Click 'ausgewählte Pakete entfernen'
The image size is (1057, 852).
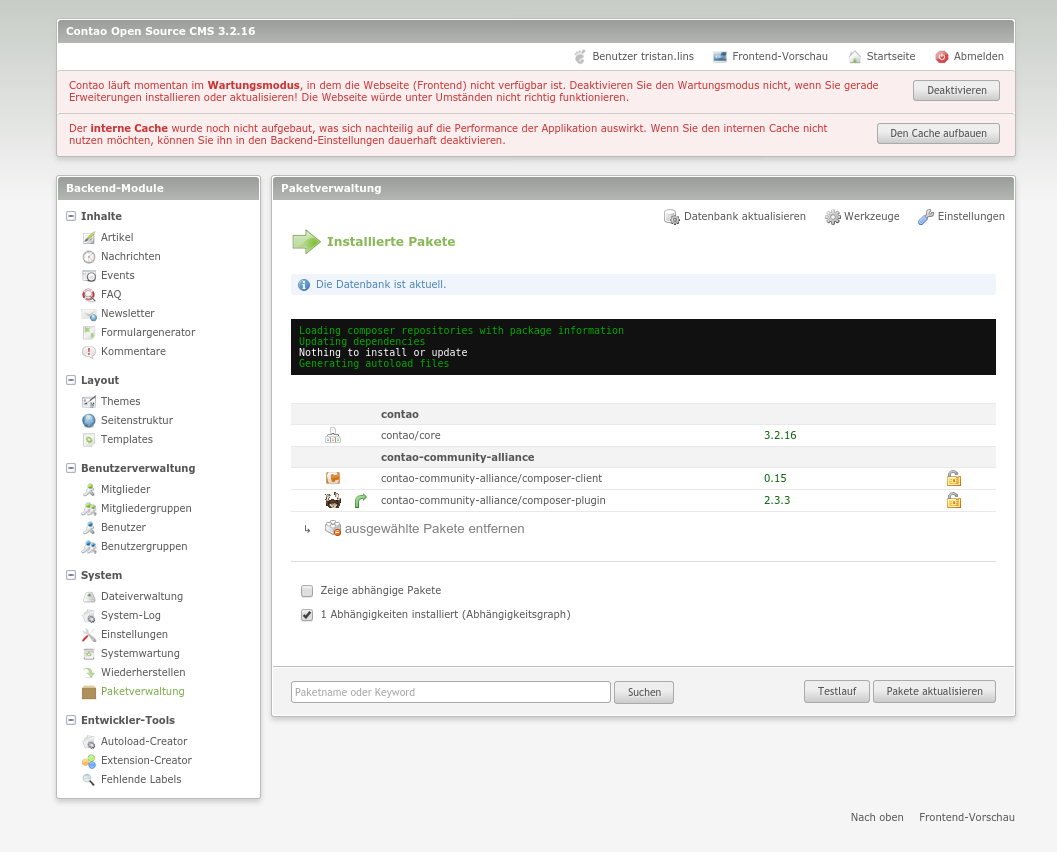pyautogui.click(x=425, y=529)
